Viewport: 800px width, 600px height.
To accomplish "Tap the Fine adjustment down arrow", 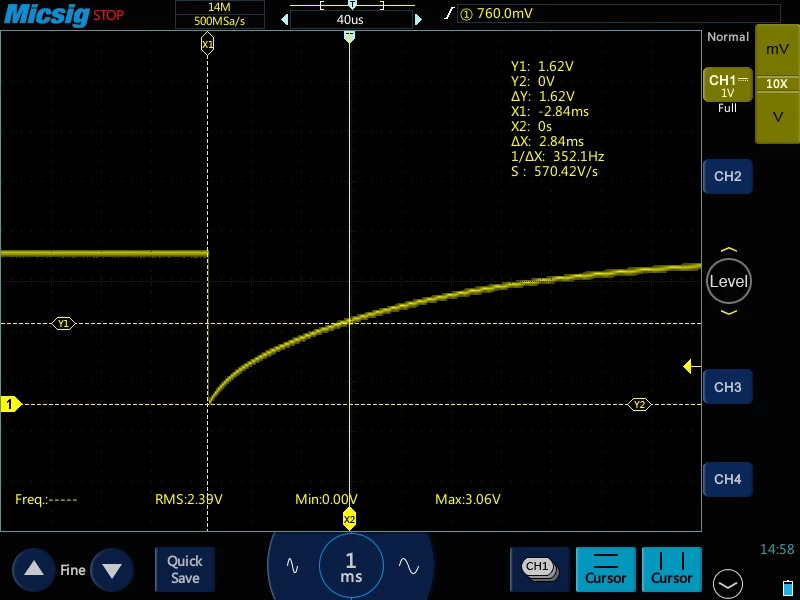I will [x=112, y=569].
